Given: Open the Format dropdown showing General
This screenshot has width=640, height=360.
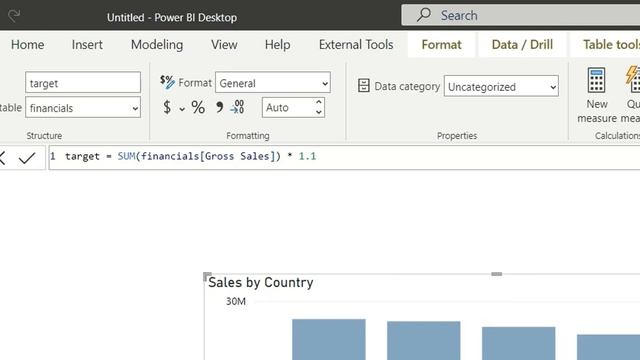Looking at the screenshot, I should pyautogui.click(x=273, y=83).
